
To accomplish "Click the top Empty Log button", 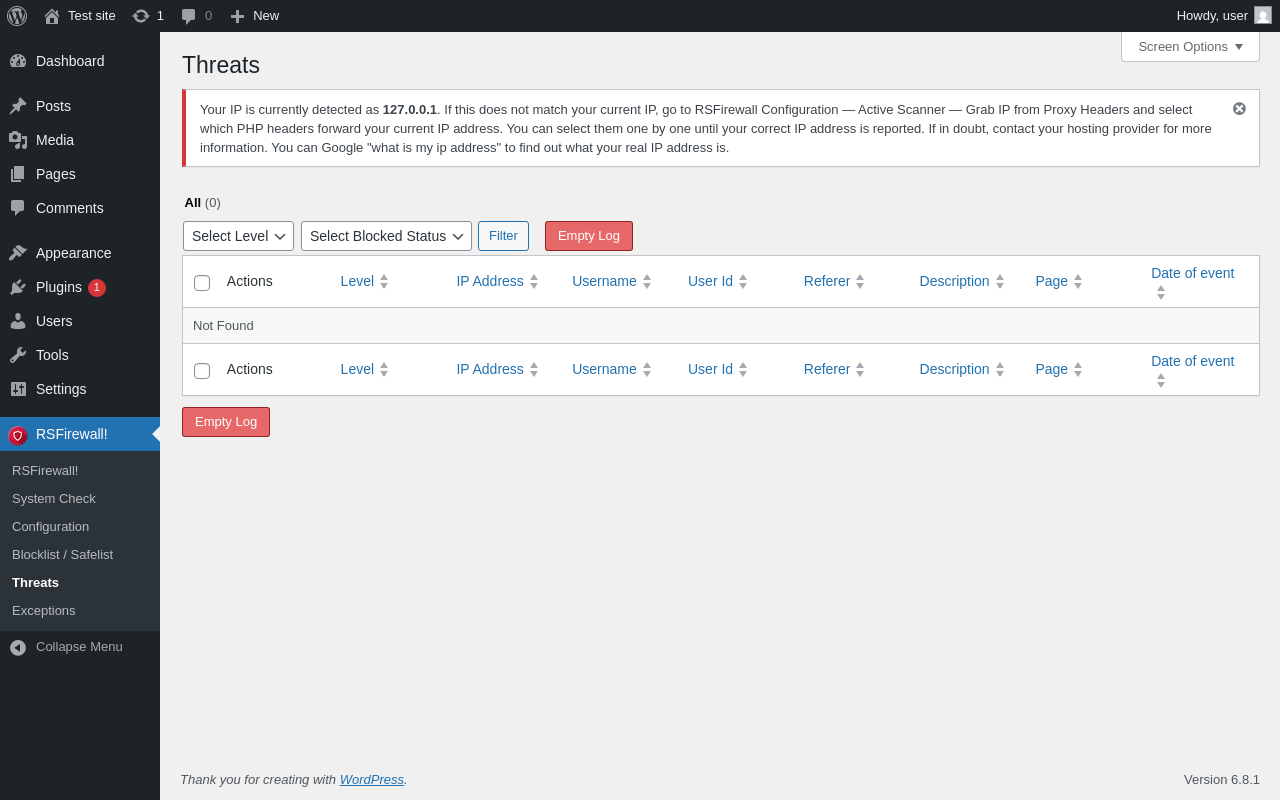I will point(589,236).
